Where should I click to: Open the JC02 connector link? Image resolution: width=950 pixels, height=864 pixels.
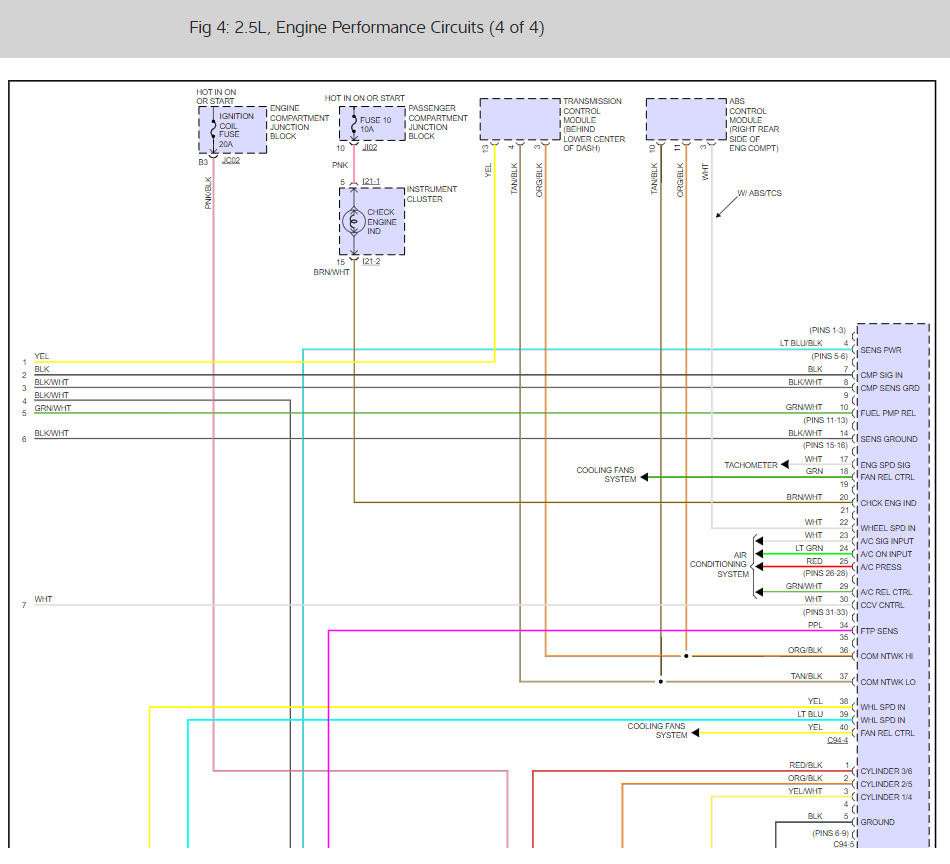[x=231, y=161]
